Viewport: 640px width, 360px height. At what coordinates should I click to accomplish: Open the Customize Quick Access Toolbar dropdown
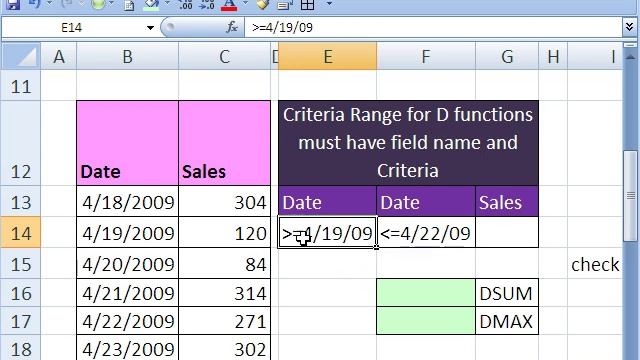coord(329,4)
